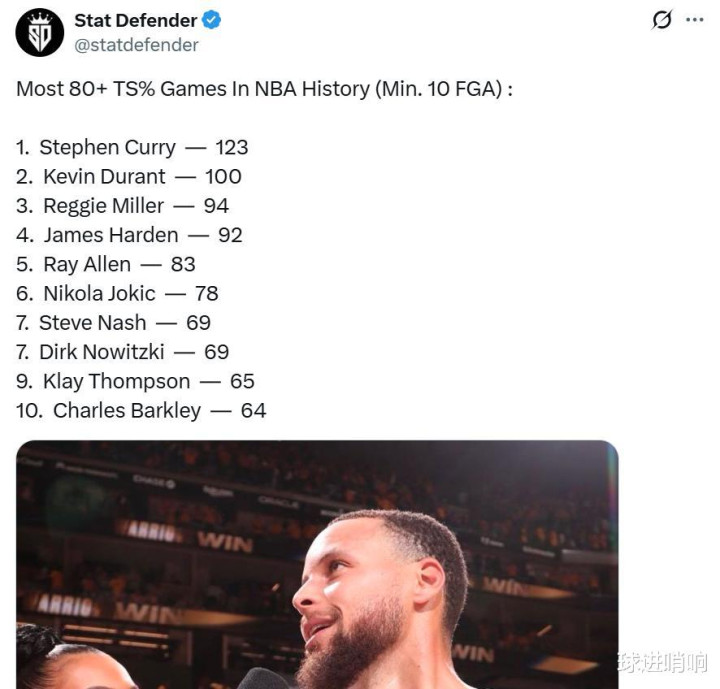Click the blue verified badge
The height and width of the screenshot is (689, 720).
tap(212, 20)
